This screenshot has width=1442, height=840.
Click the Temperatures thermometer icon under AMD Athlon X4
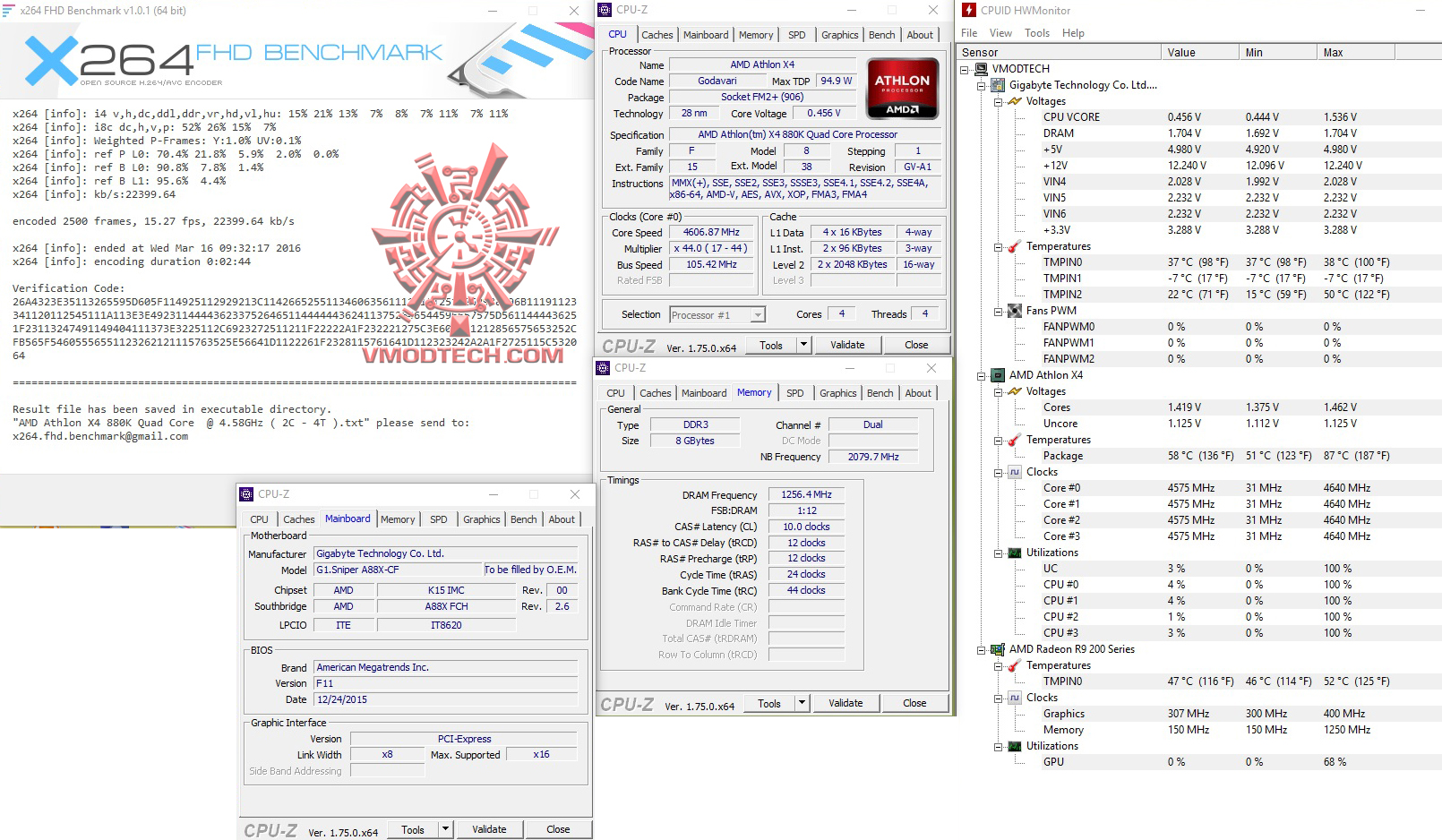[1015, 440]
